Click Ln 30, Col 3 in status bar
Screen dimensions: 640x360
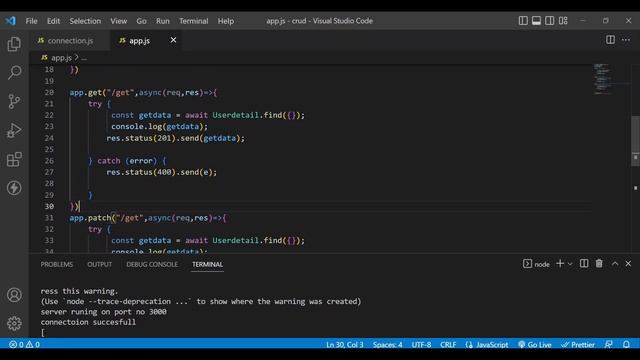pos(344,344)
